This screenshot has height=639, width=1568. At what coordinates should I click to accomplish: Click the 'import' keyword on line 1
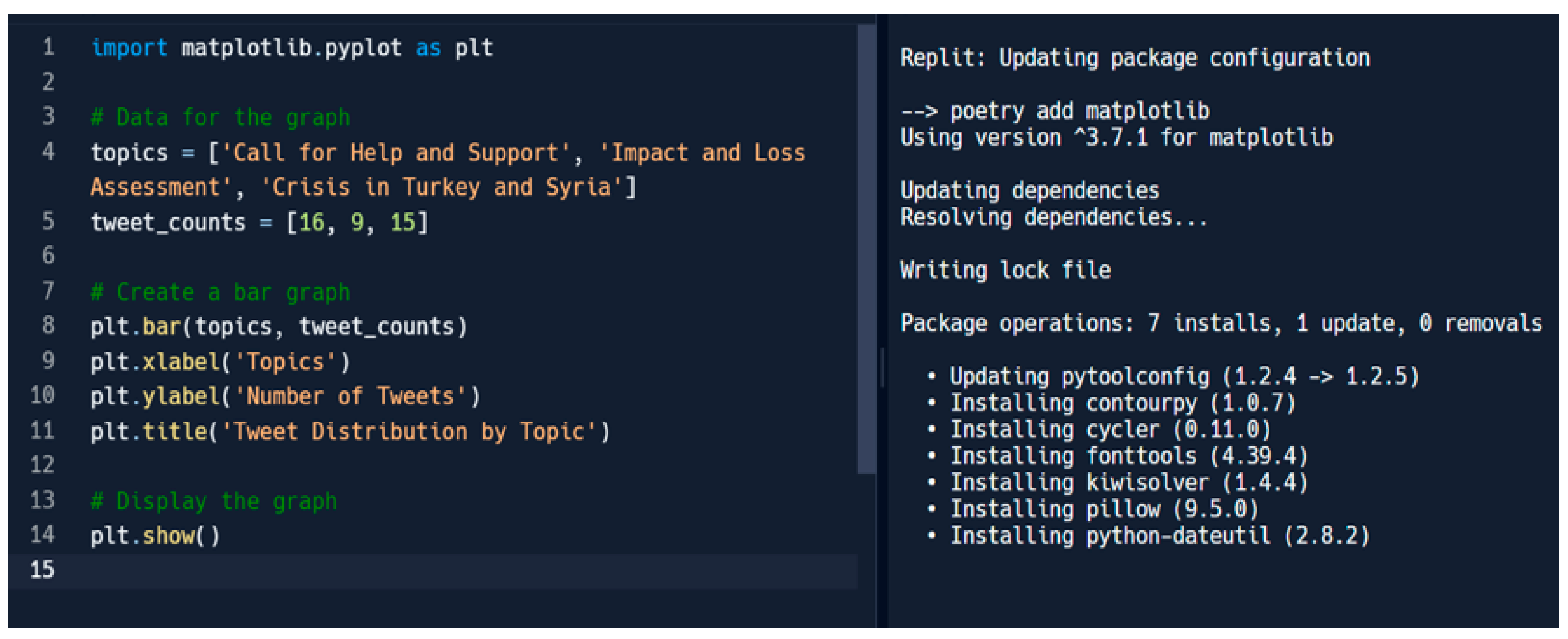(x=129, y=47)
